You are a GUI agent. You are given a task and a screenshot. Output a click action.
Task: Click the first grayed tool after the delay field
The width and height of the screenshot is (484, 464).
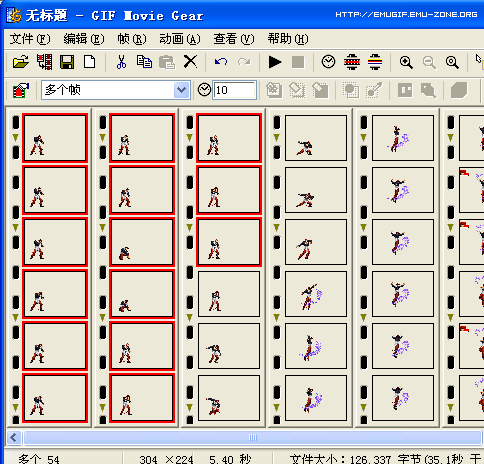coord(274,90)
